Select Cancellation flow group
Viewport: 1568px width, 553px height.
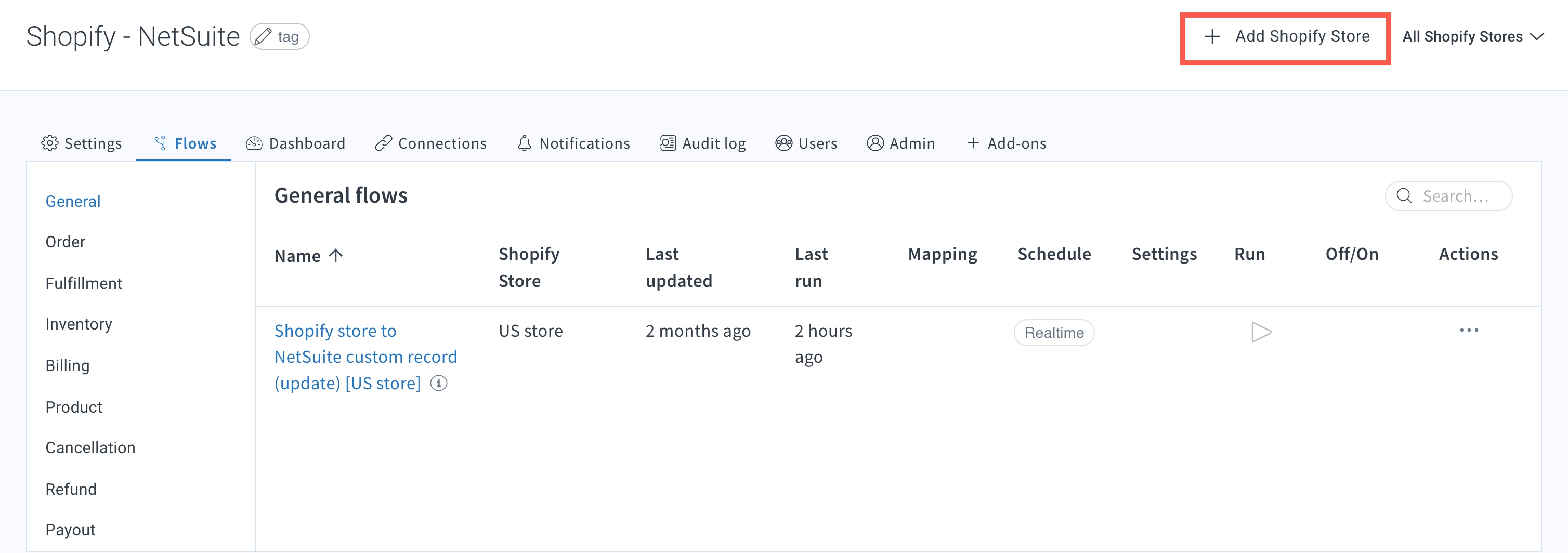90,448
